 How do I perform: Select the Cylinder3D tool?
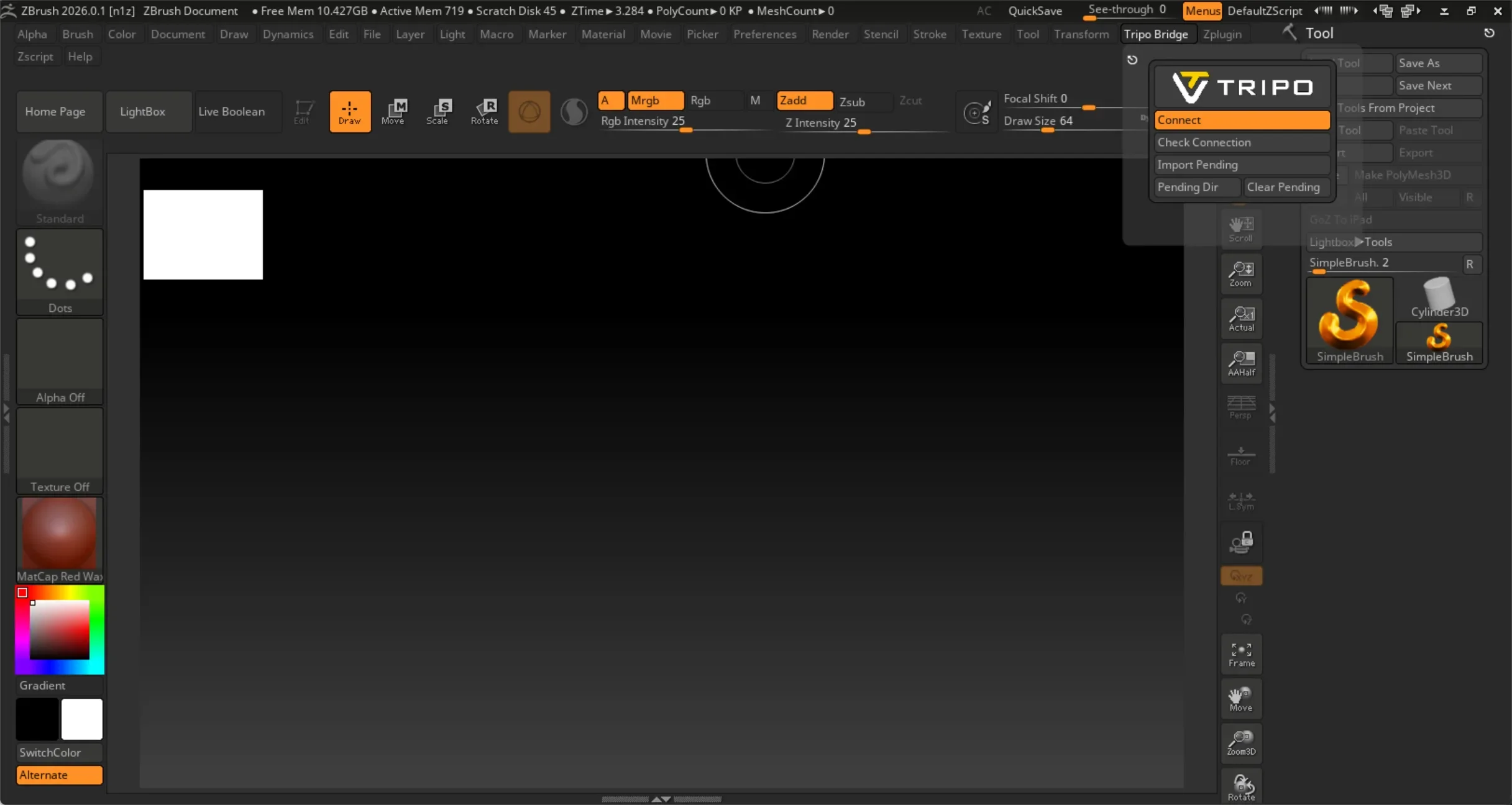1439,298
